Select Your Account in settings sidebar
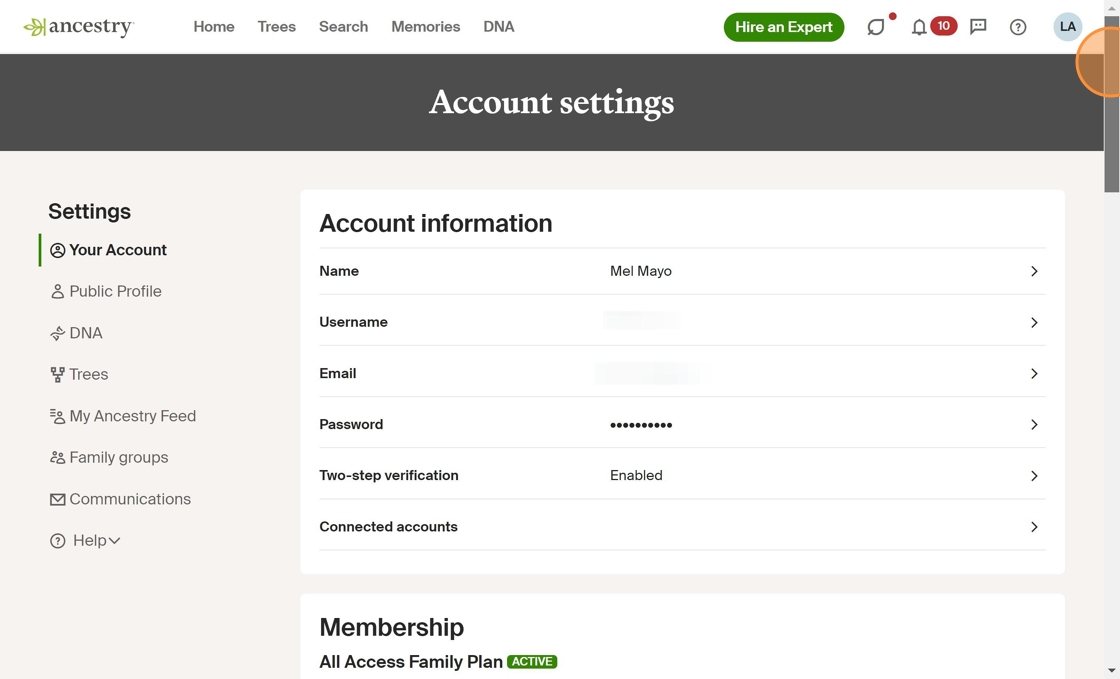 point(118,250)
